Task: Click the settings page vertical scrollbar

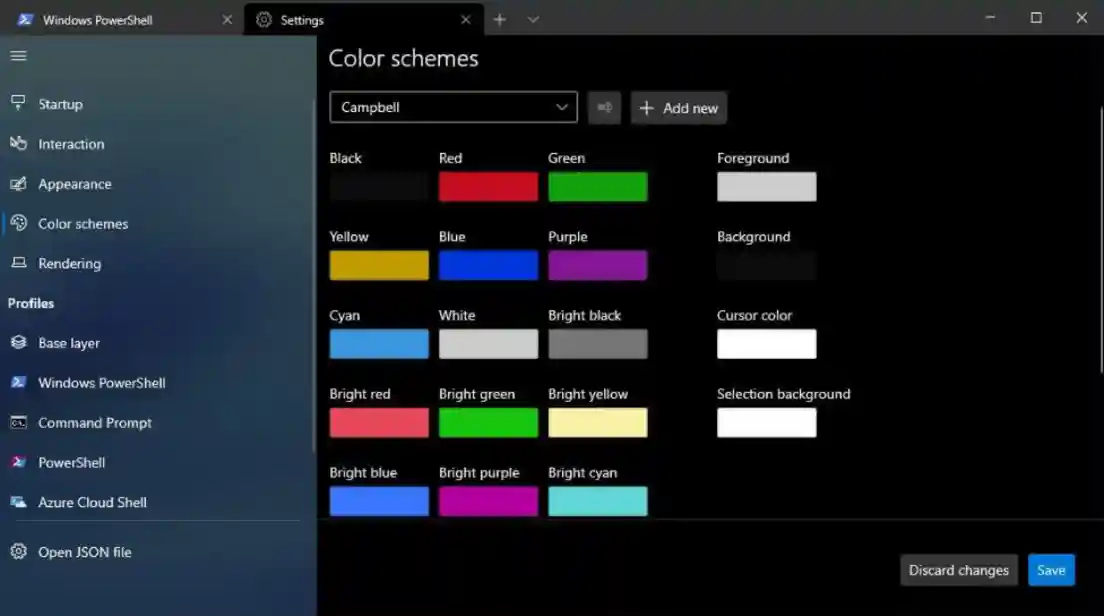Action: pyautogui.click(x=1101, y=239)
